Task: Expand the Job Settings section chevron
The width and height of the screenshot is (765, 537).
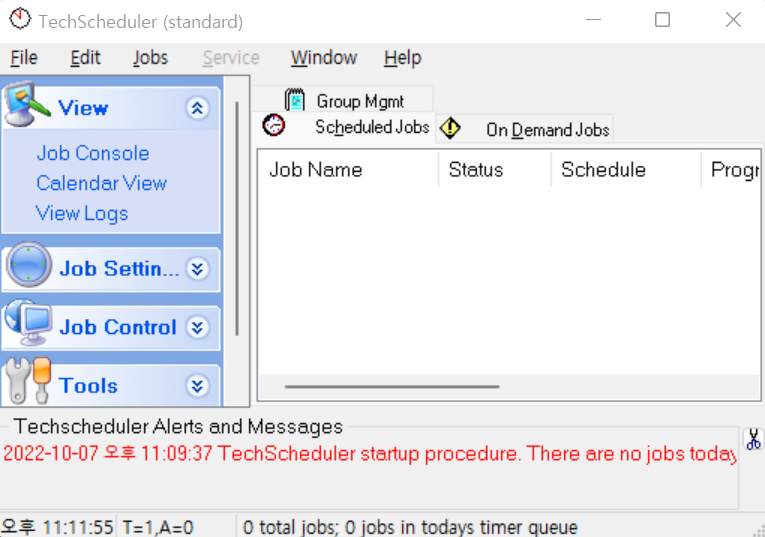Action: click(197, 269)
